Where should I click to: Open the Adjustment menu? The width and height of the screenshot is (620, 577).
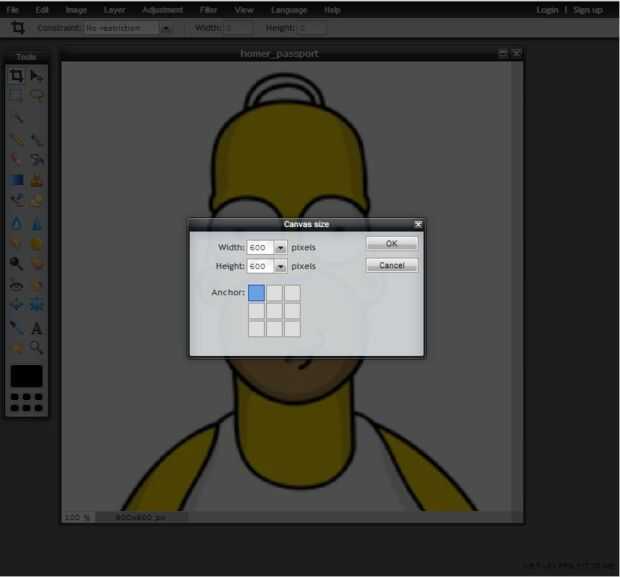click(x=163, y=10)
